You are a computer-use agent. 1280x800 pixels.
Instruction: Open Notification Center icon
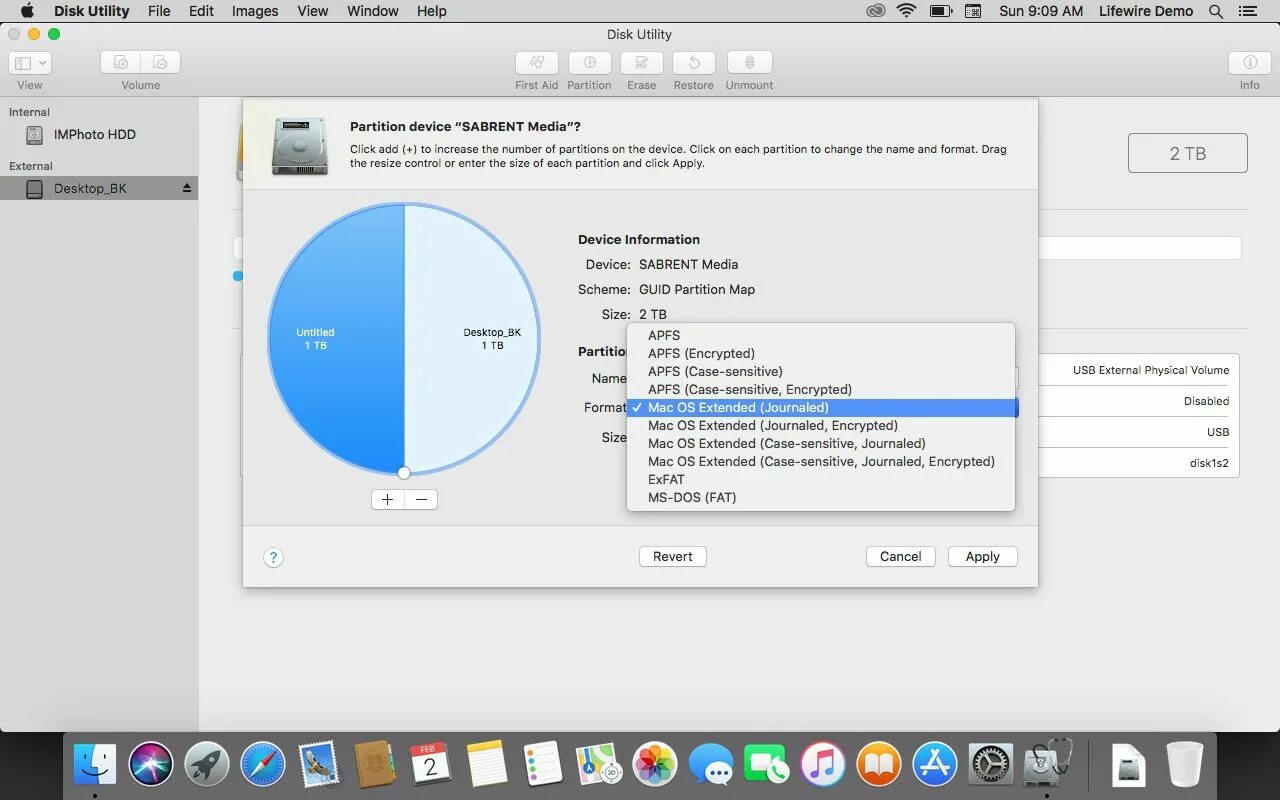[1250, 11]
